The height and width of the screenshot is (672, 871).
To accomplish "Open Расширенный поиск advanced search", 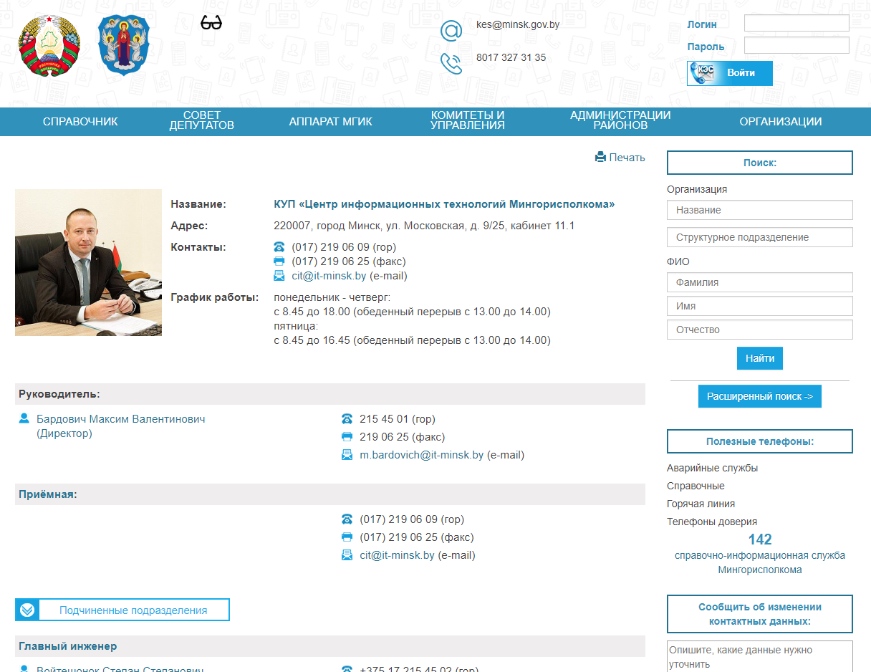I will click(760, 397).
